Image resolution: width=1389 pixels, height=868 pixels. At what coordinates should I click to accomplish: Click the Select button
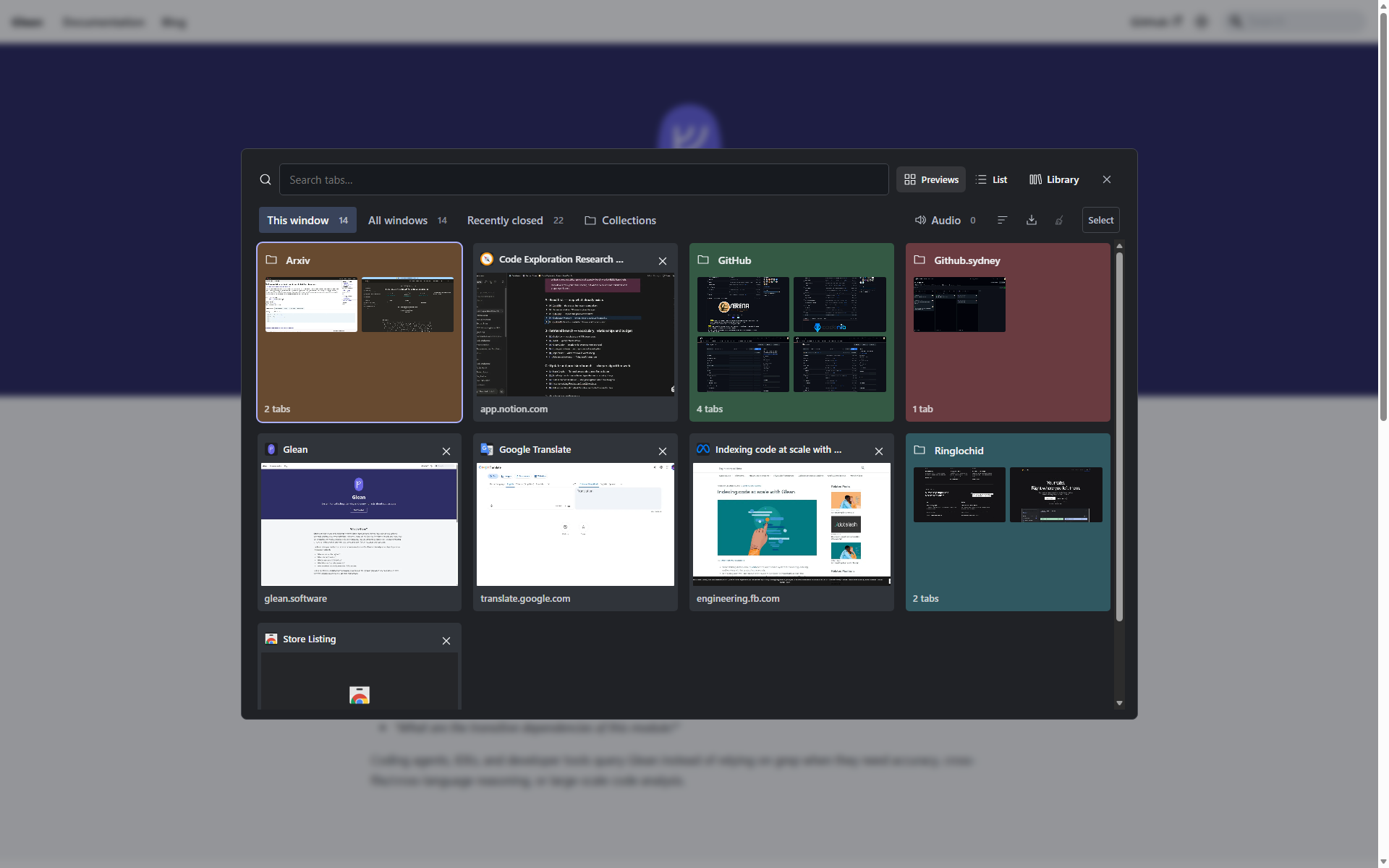[1100, 220]
